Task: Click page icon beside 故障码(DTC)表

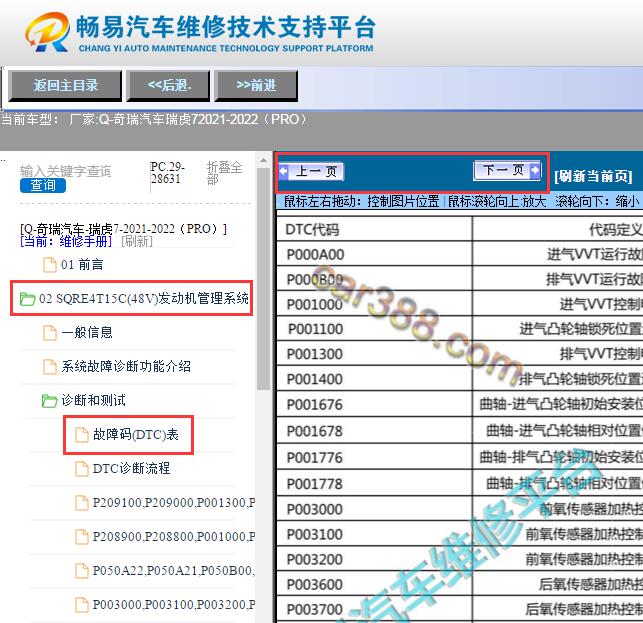Action: click(82, 434)
